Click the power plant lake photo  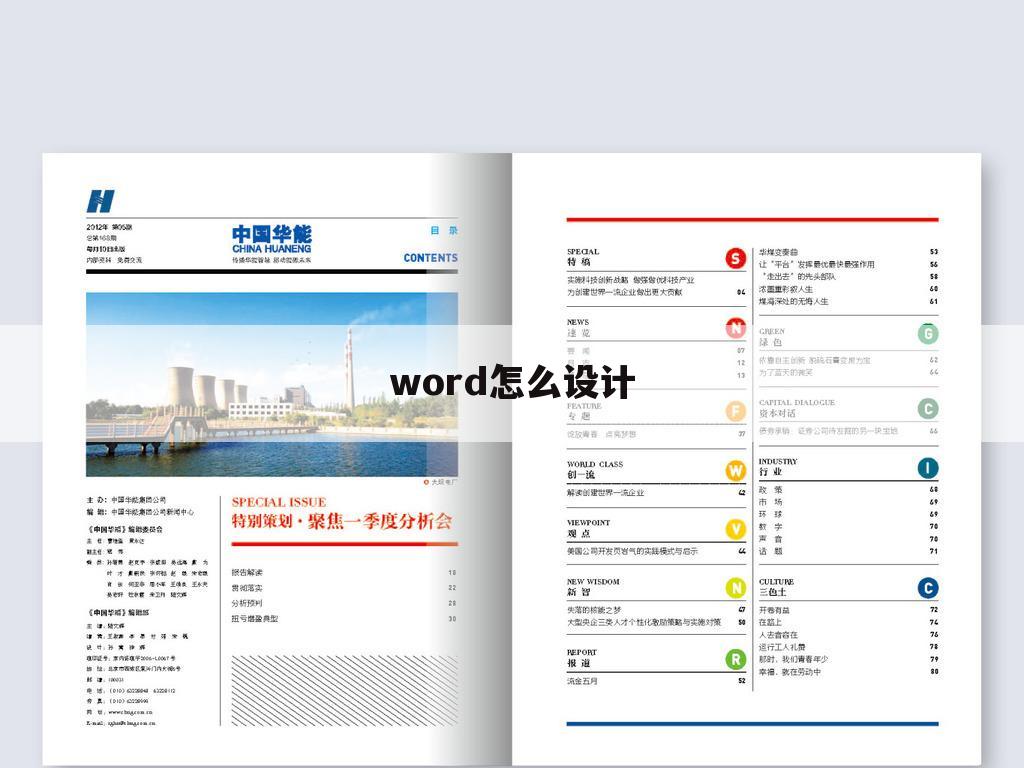click(x=272, y=385)
